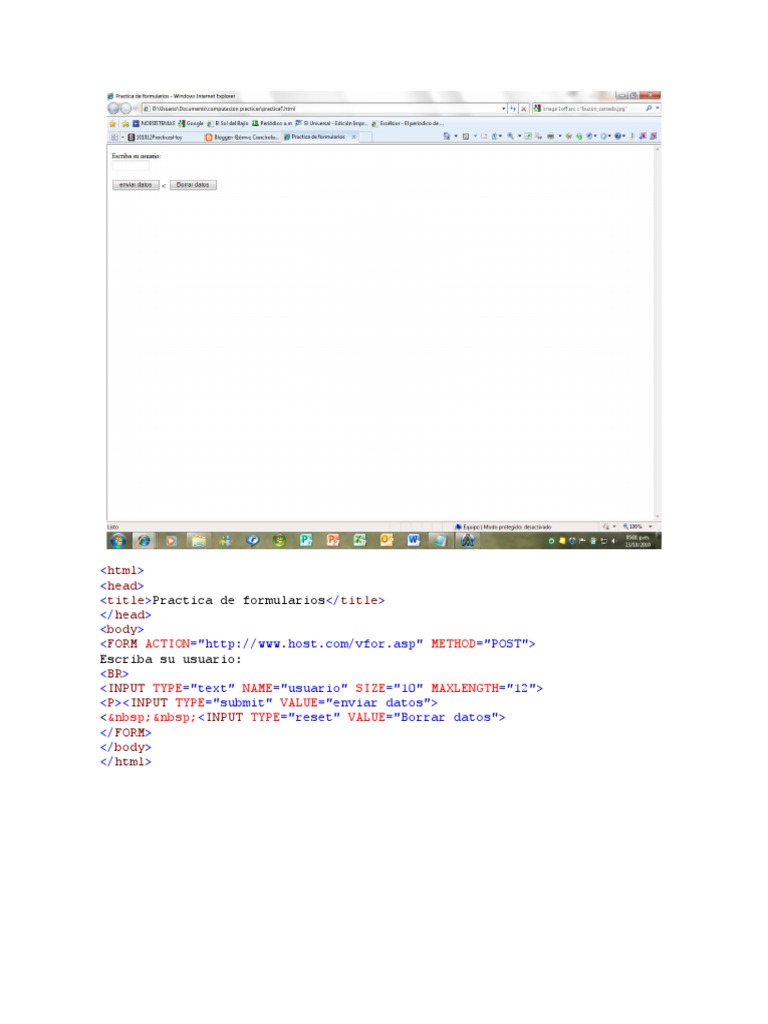Open a new blank browser tab
Image resolution: width=768 pixels, height=1024 pixels.
(366, 137)
